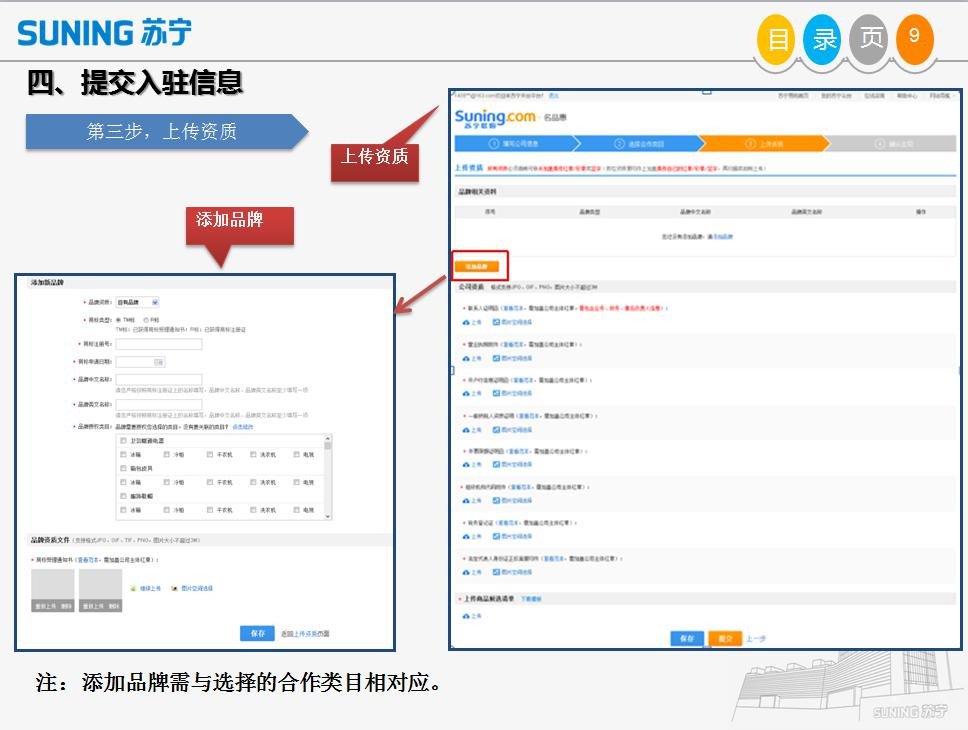The image size is (968, 730).
Task: Check the 服饰鞋帽 category checkbox
Action: pos(123,497)
